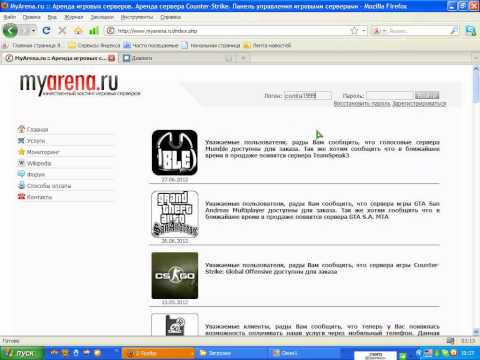This screenshot has height=360, width=480.
Task: Focus the Пароль input field
Action: pos(389,96)
